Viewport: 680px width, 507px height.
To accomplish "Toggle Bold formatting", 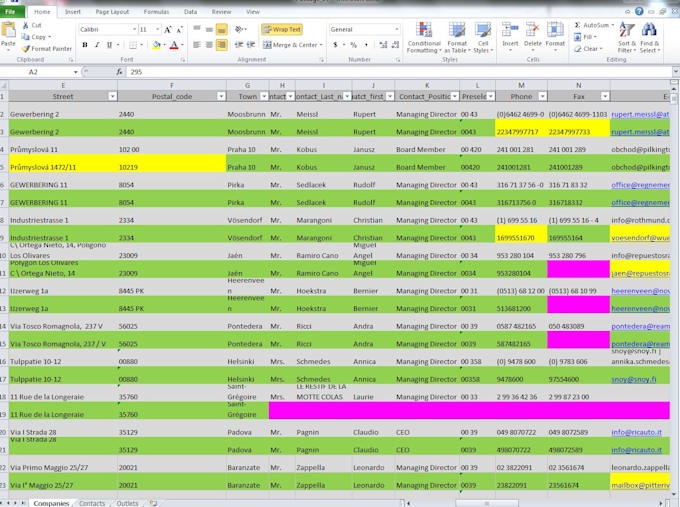I will (85, 45).
